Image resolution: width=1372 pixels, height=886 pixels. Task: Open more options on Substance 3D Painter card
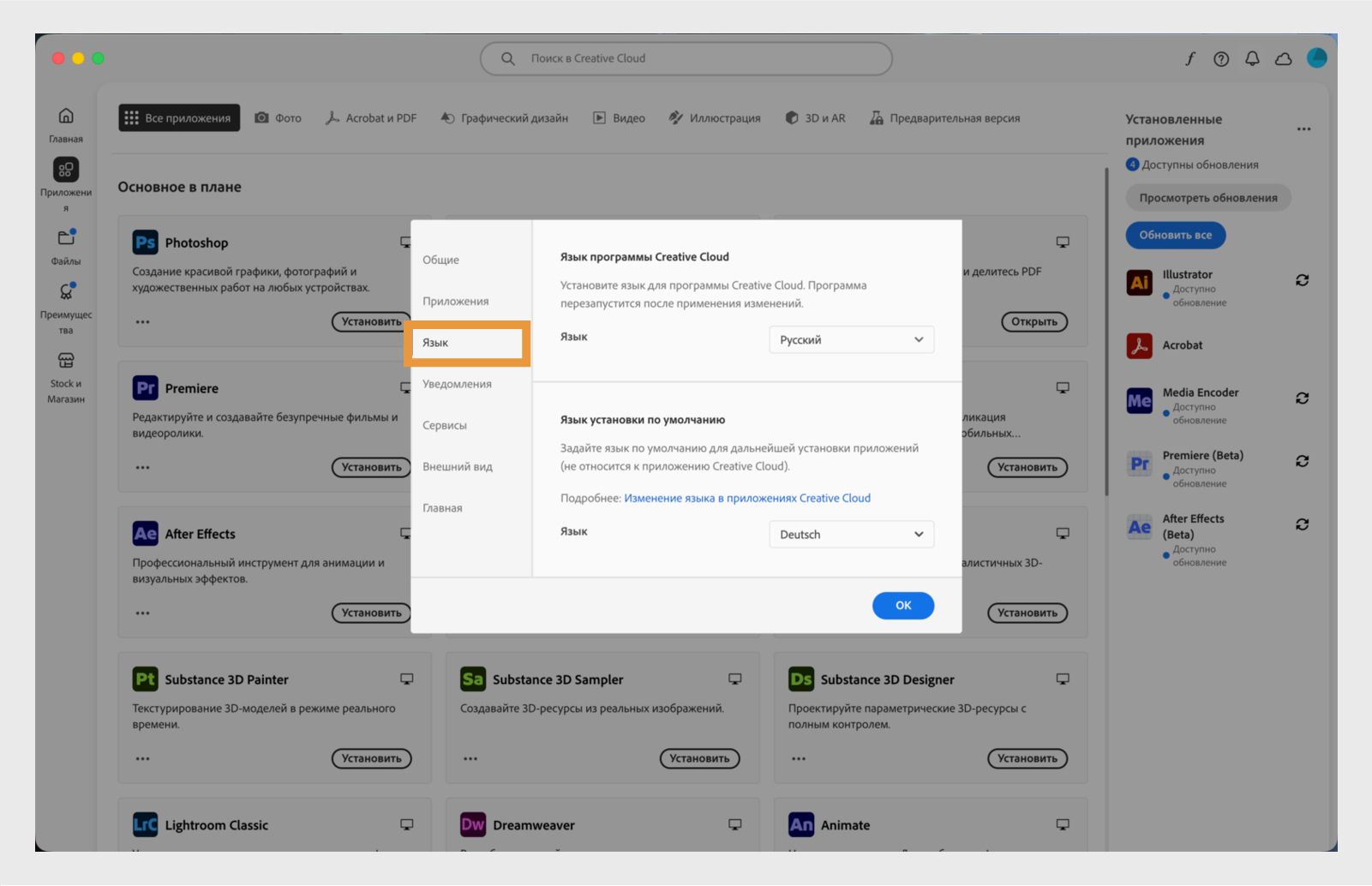point(142,759)
